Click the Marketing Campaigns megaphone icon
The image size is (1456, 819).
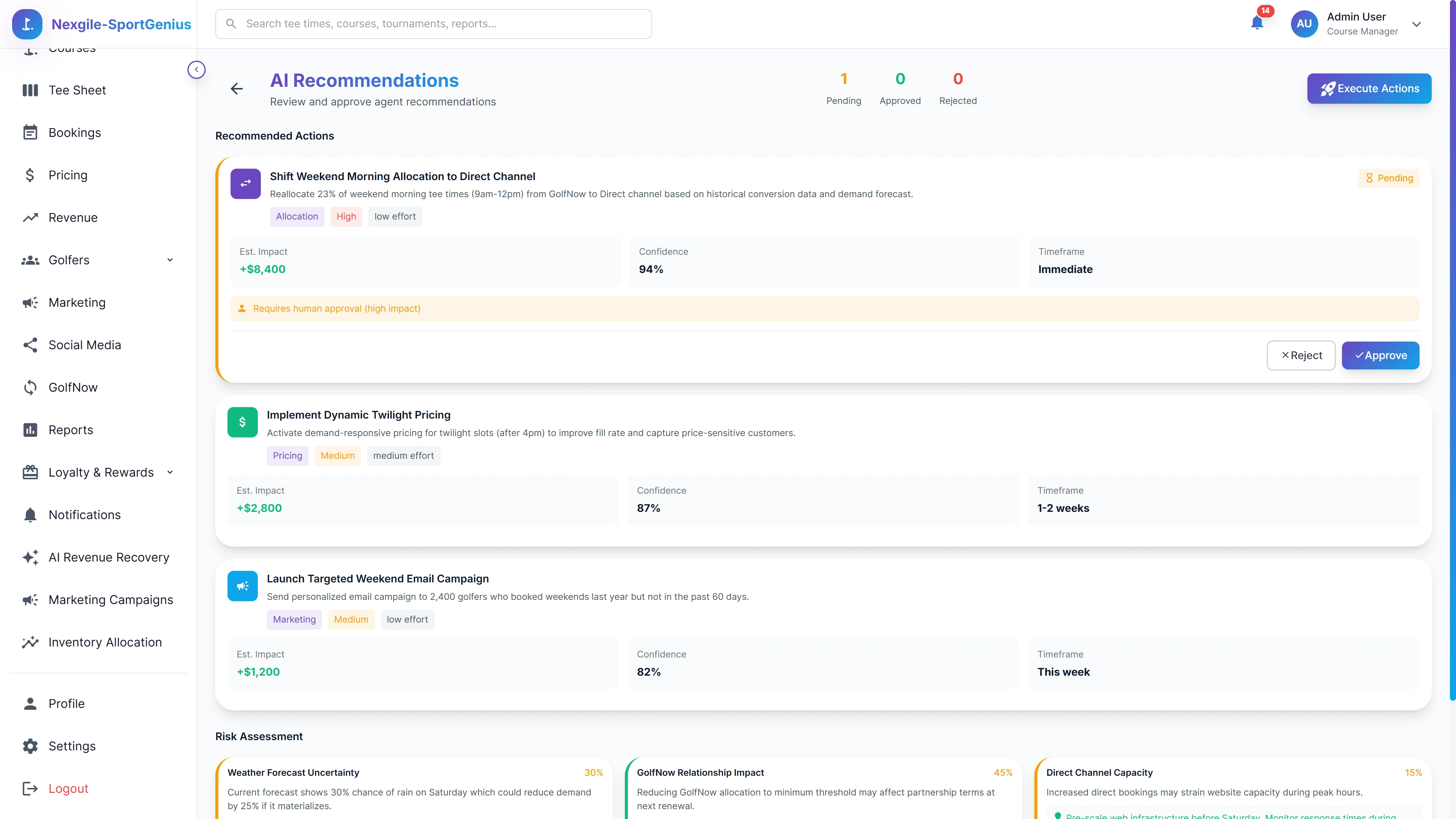(30, 600)
